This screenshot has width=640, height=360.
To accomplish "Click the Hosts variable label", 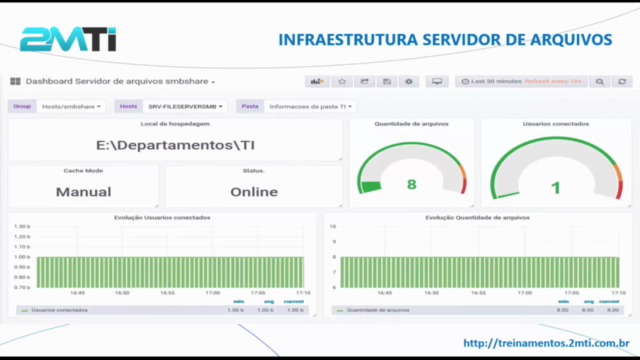I will point(128,106).
